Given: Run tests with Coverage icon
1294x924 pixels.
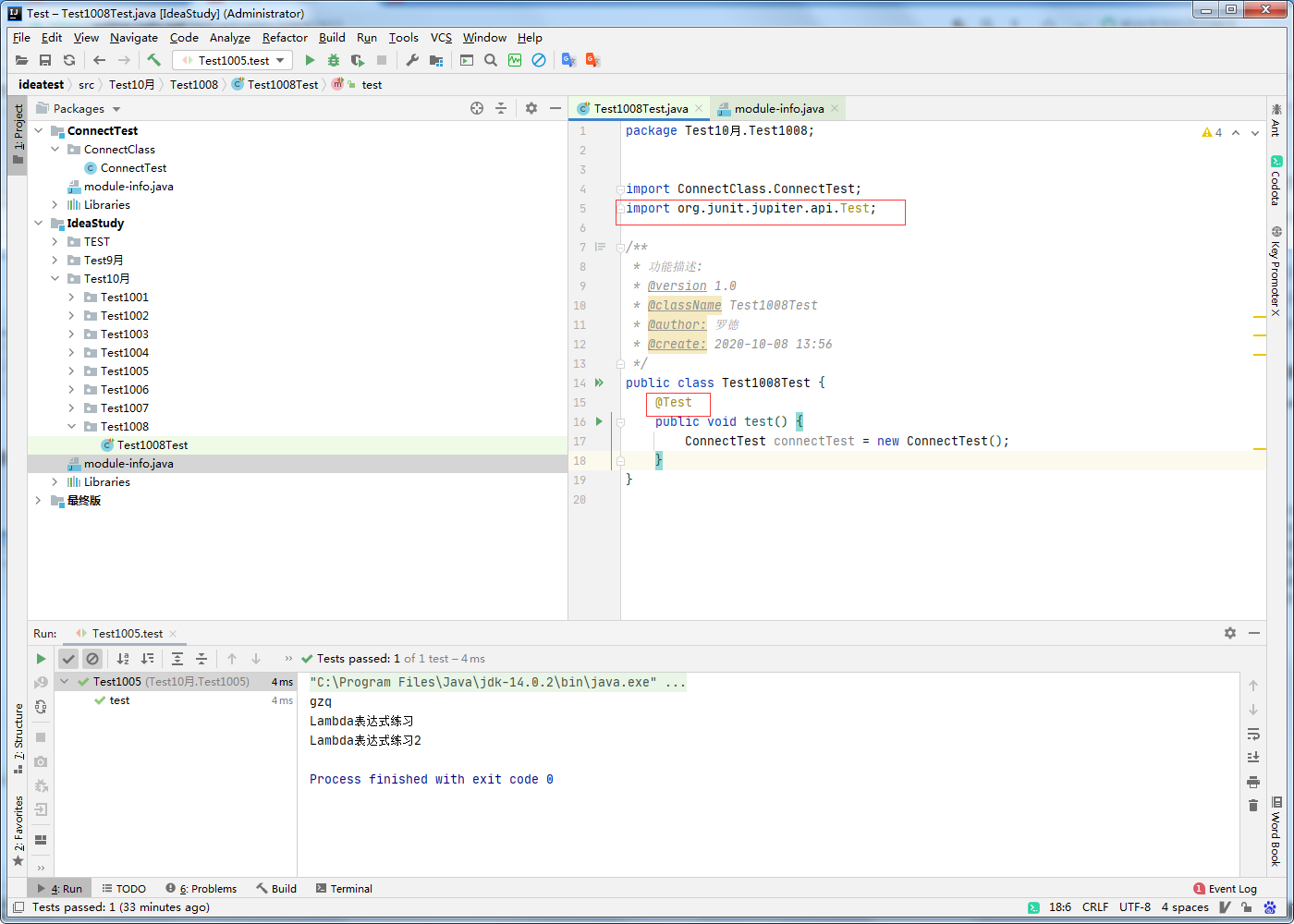Looking at the screenshot, I should pyautogui.click(x=358, y=59).
